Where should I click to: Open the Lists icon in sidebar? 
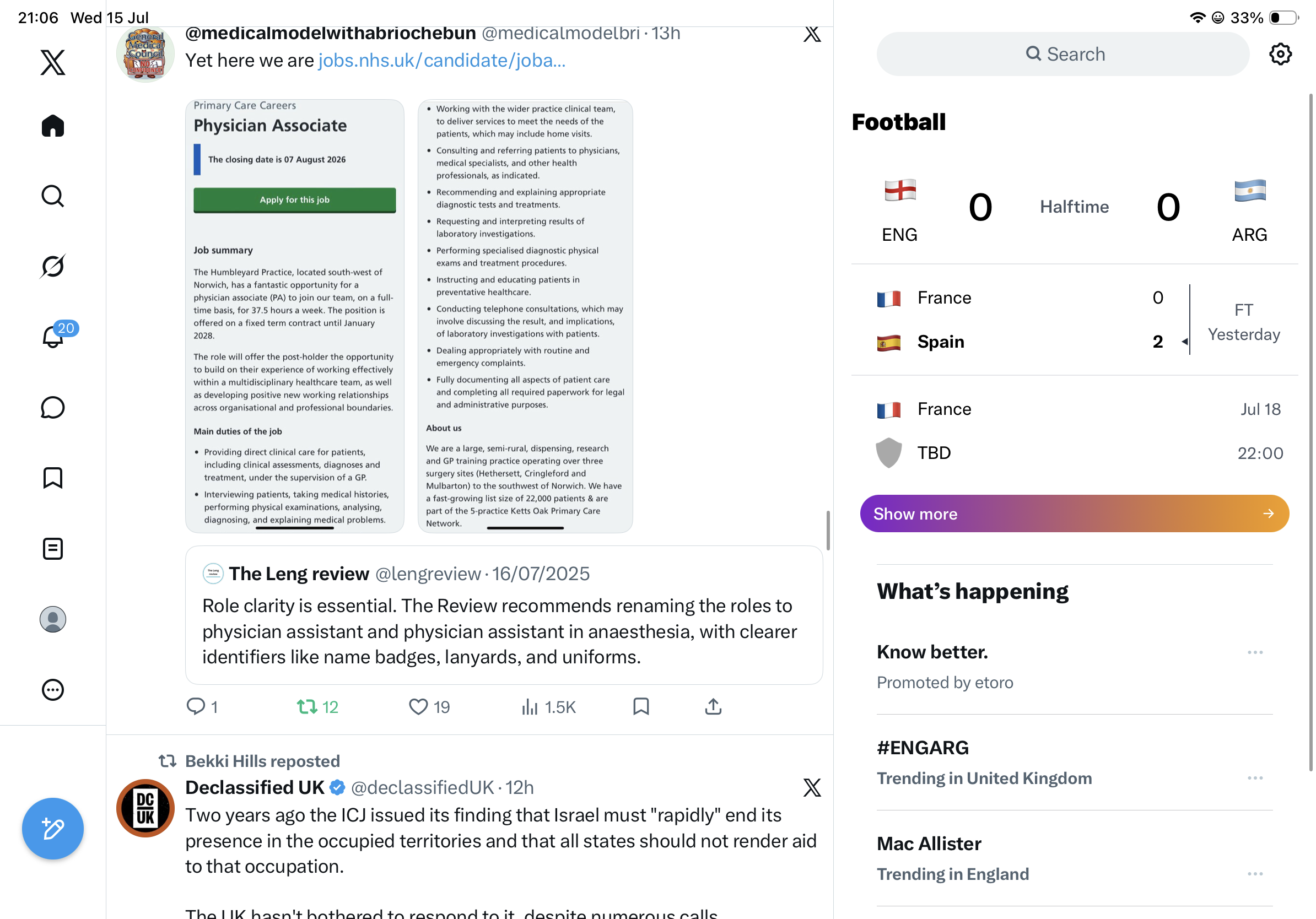pyautogui.click(x=53, y=549)
